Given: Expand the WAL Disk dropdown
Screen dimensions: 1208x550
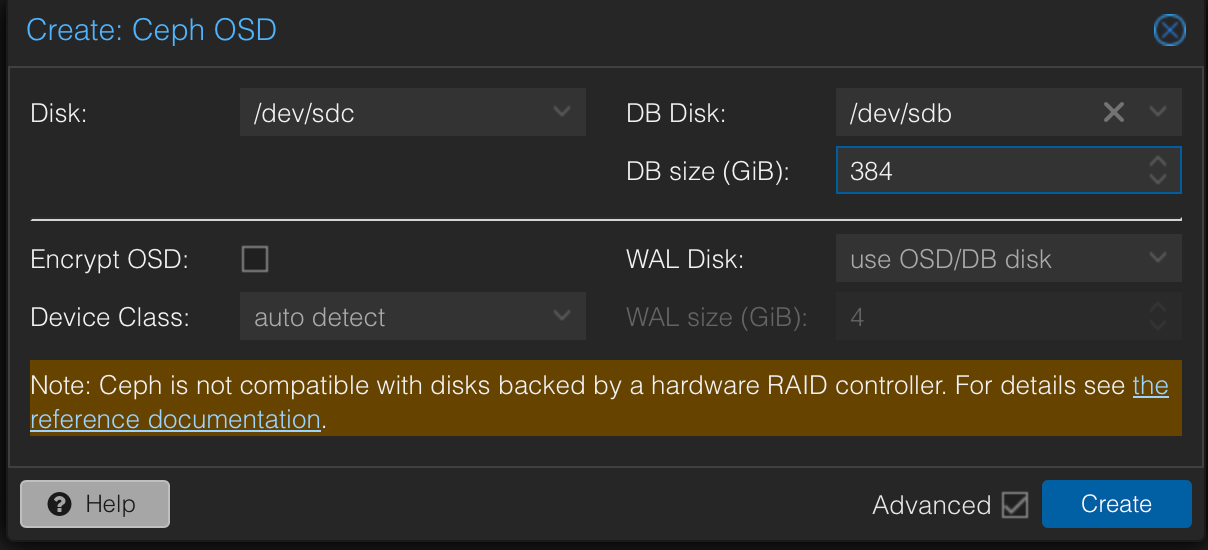Looking at the screenshot, I should coord(1158,259).
